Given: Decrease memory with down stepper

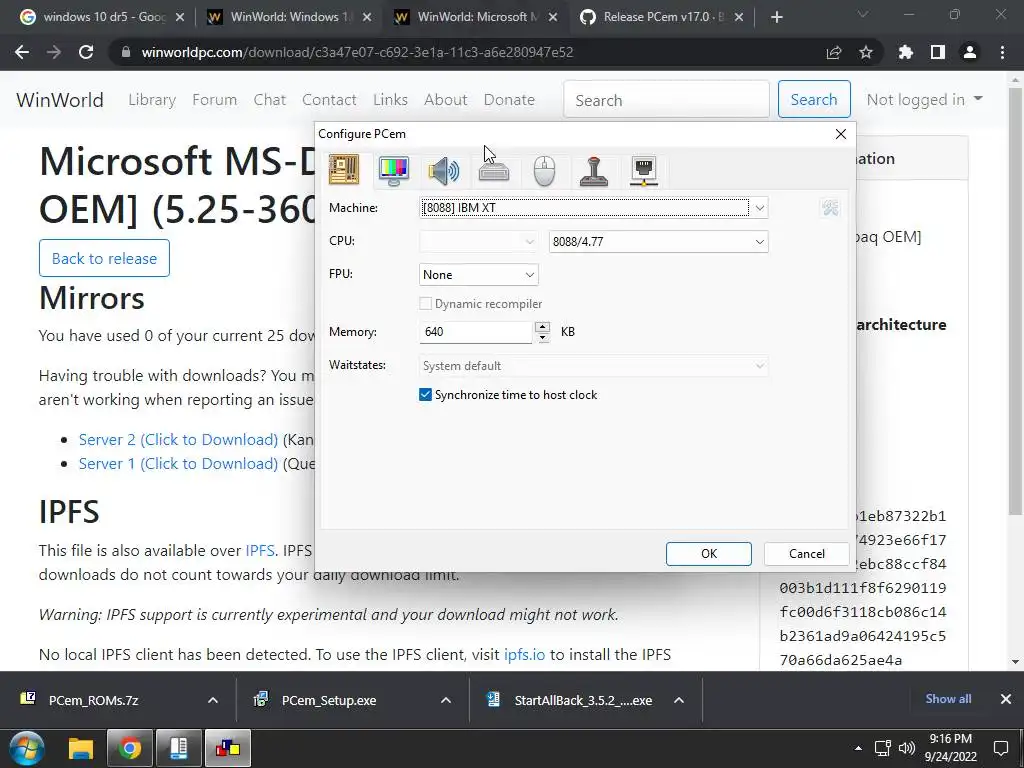Looking at the screenshot, I should coord(543,337).
